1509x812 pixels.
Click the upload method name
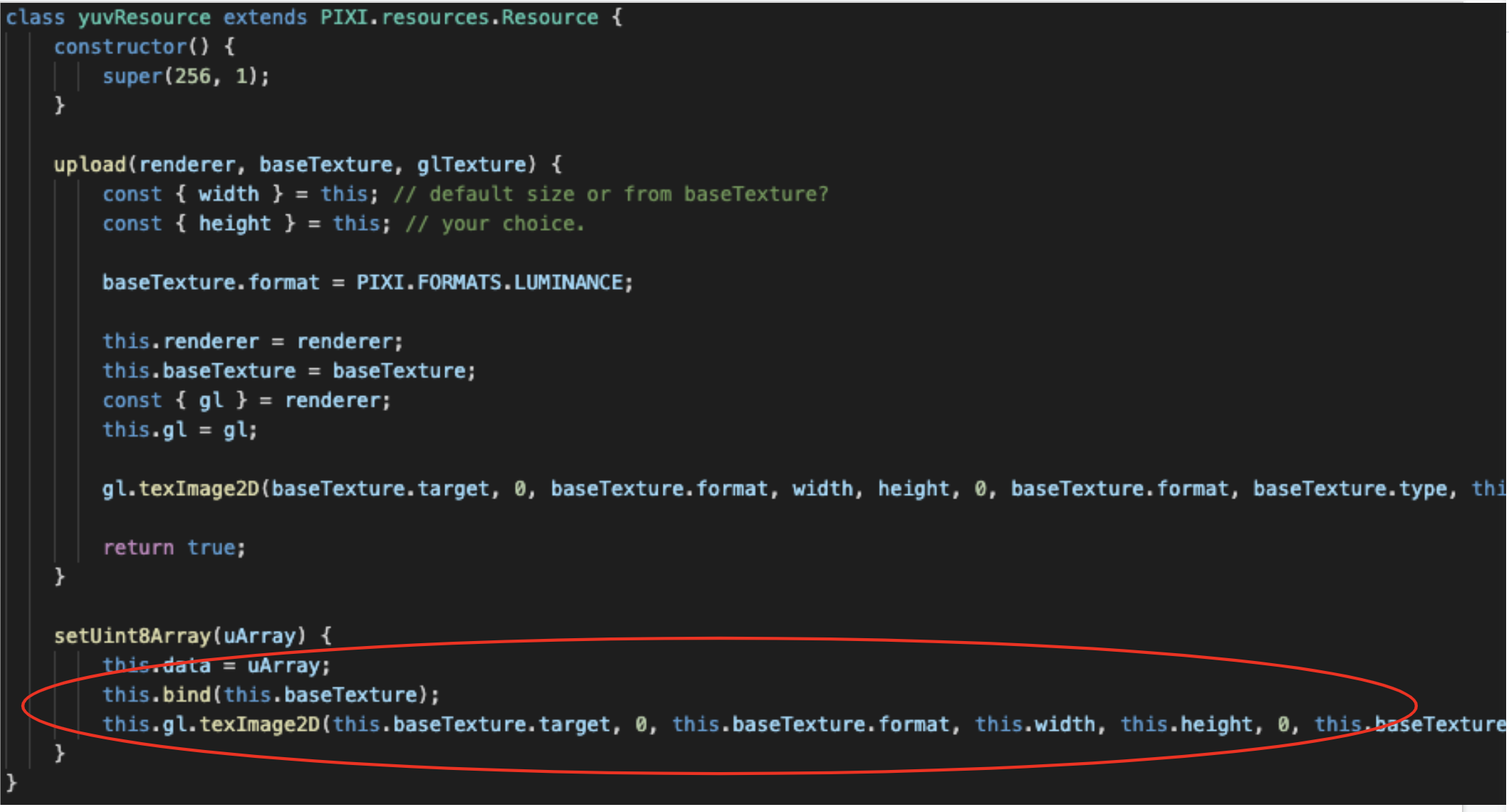pos(90,165)
